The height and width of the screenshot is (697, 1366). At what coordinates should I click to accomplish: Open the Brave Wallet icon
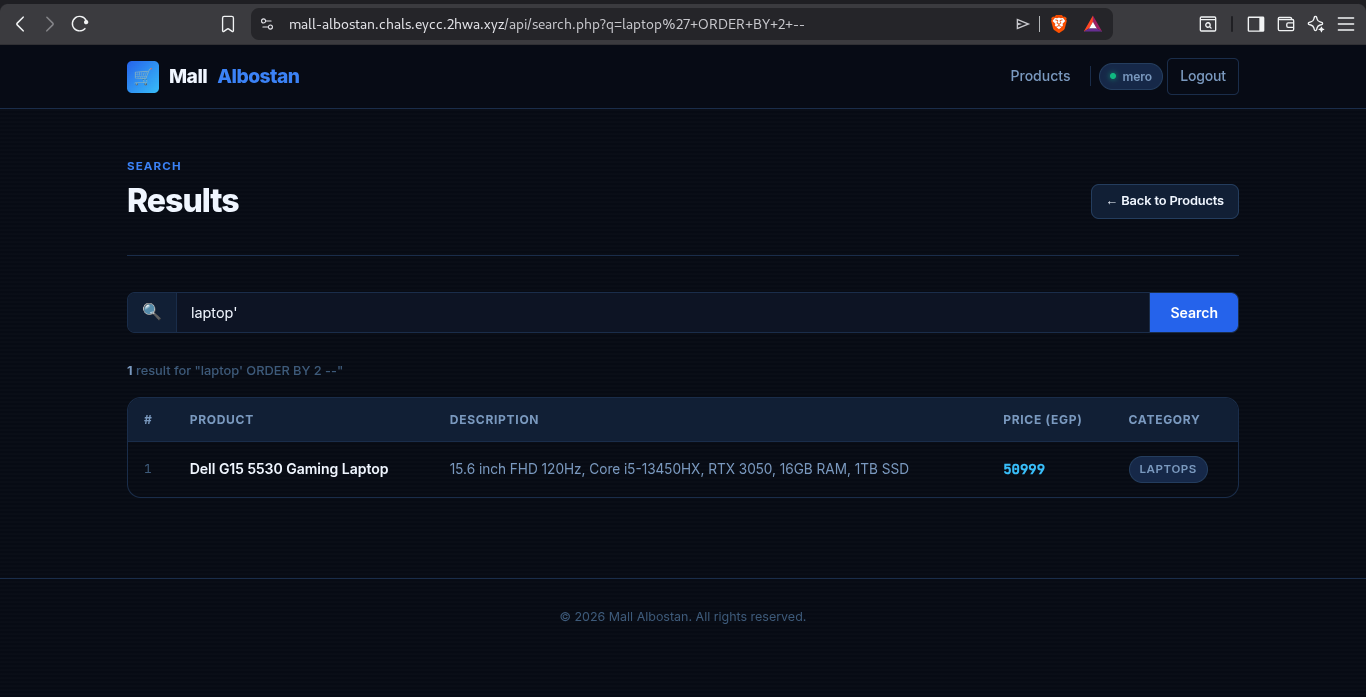(1286, 24)
